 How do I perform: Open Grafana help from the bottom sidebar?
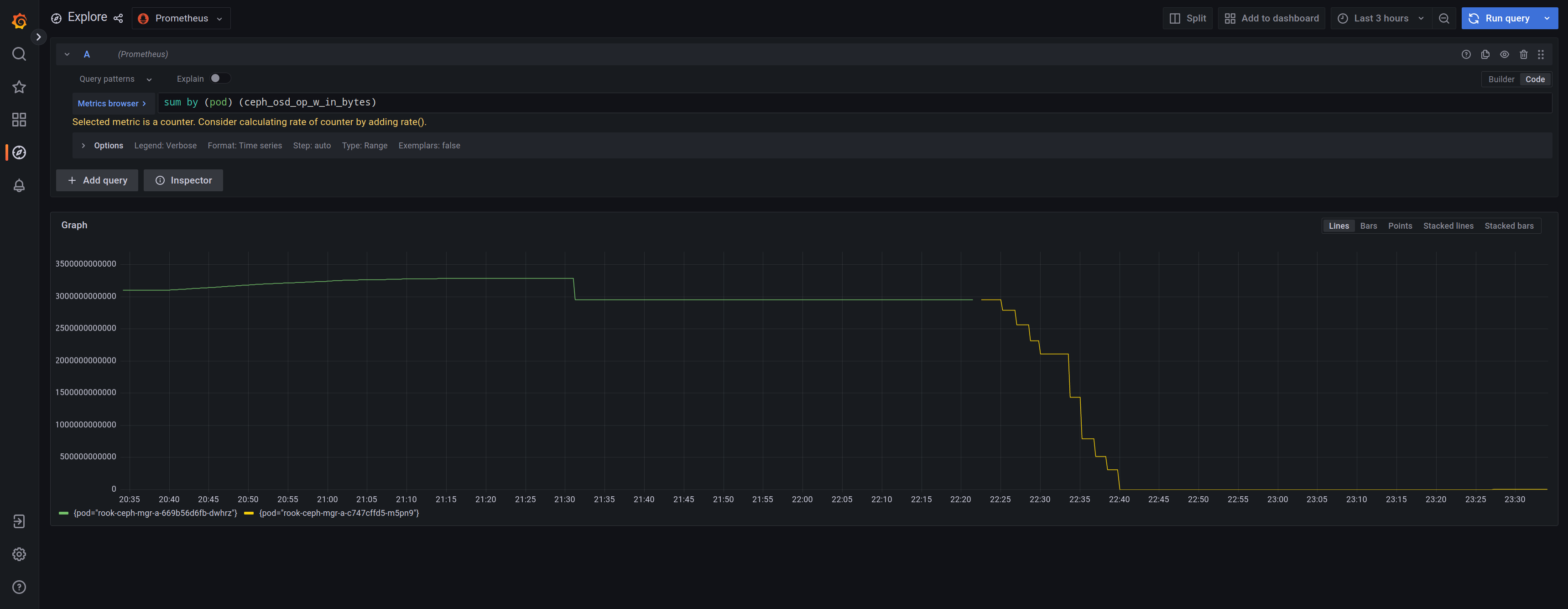coord(19,587)
